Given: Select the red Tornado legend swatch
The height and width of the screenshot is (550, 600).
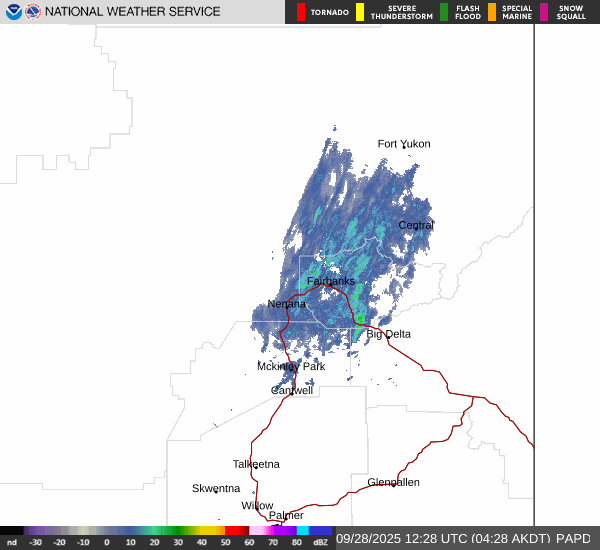Looking at the screenshot, I should click(x=301, y=12).
